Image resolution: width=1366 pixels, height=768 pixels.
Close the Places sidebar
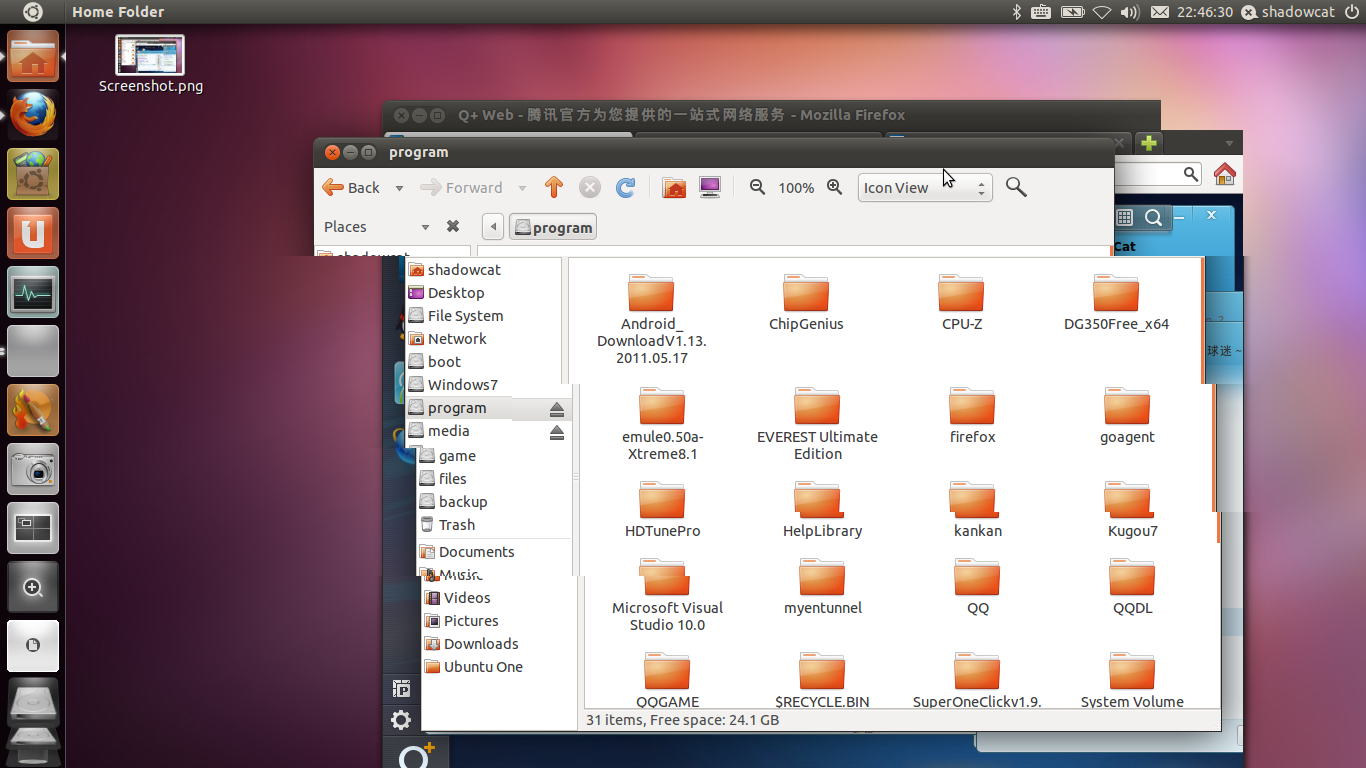tap(453, 226)
